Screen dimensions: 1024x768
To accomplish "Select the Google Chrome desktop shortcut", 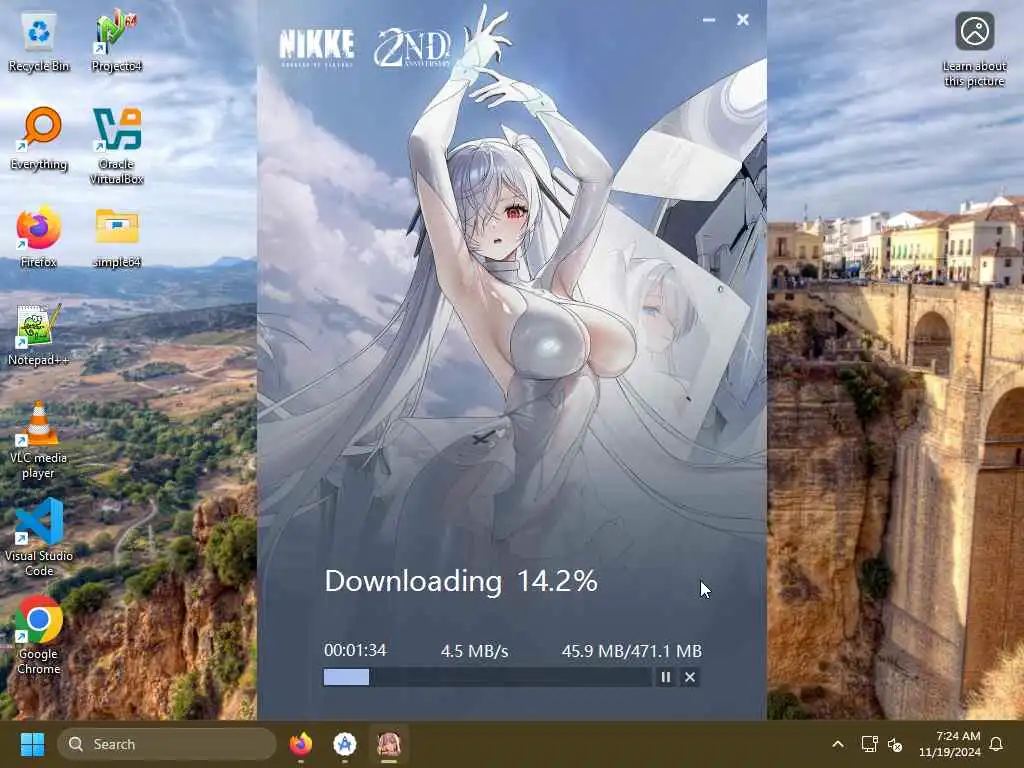I will [x=39, y=635].
